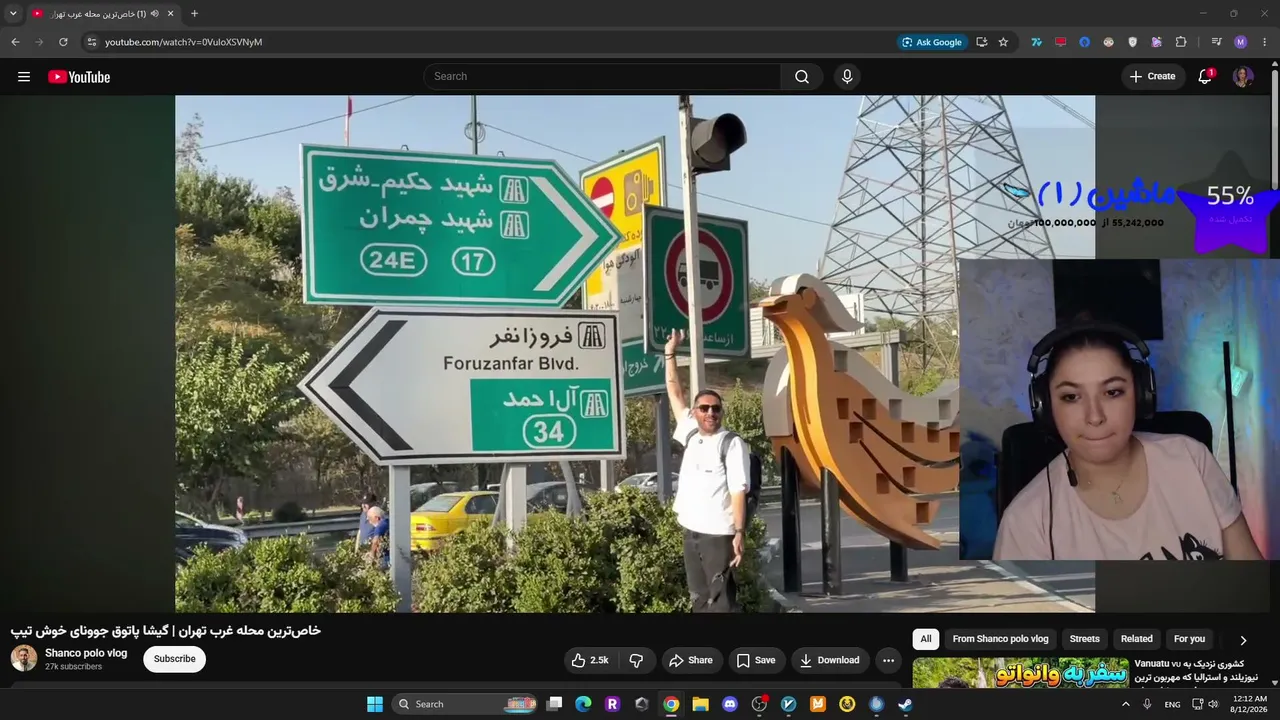
Task: Open the Create menu
Action: [1153, 77]
